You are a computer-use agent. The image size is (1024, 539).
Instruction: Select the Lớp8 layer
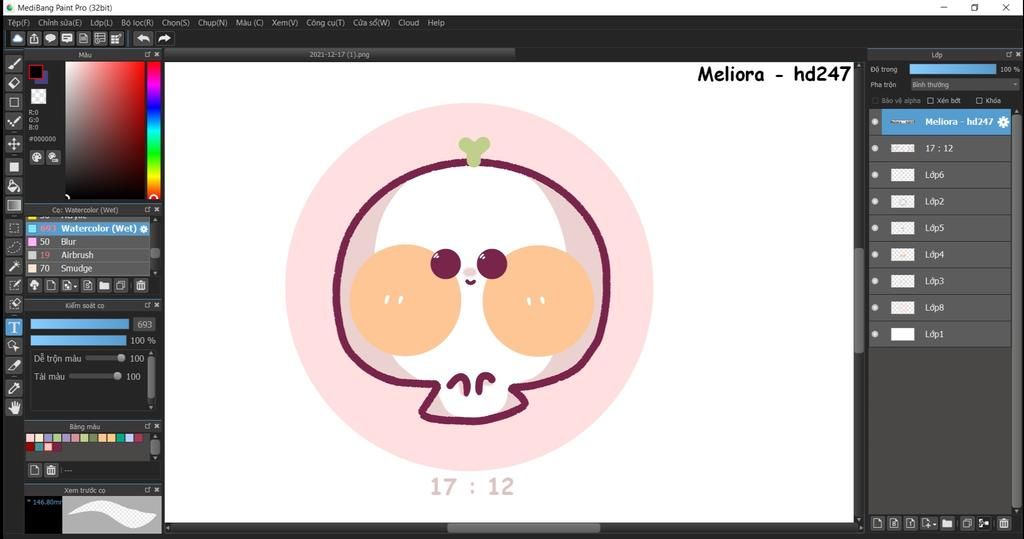946,308
